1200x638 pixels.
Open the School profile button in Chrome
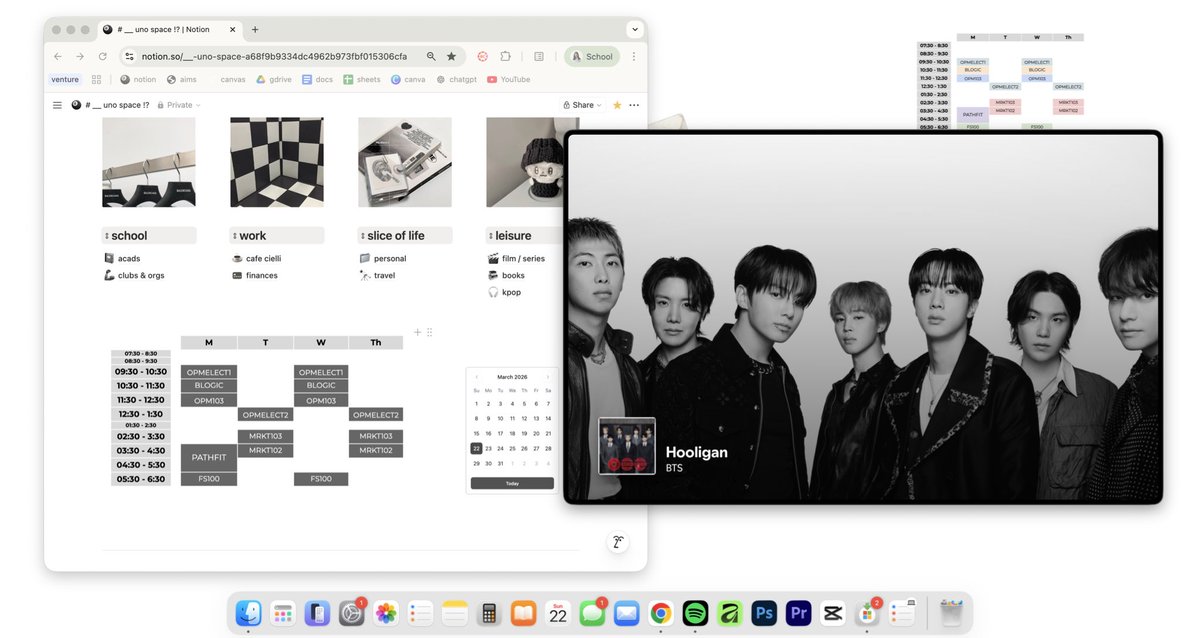pyautogui.click(x=592, y=57)
